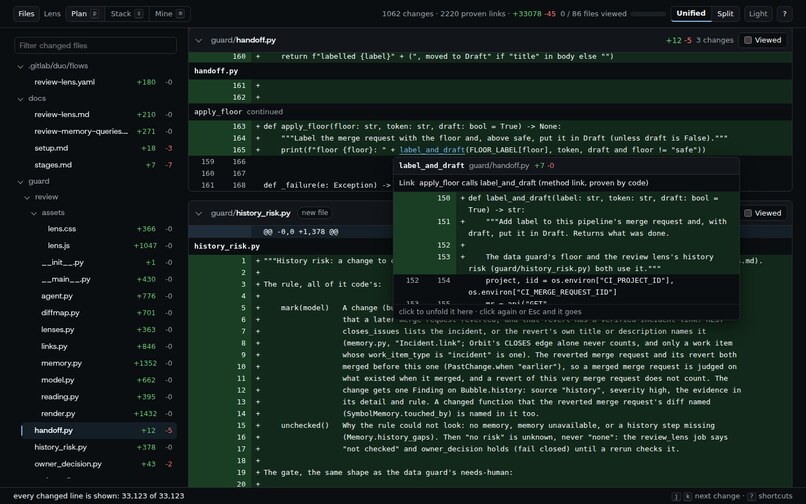Click the 0 / 86 files viewed counter
This screenshot has width=806, height=504.
(x=593, y=14)
